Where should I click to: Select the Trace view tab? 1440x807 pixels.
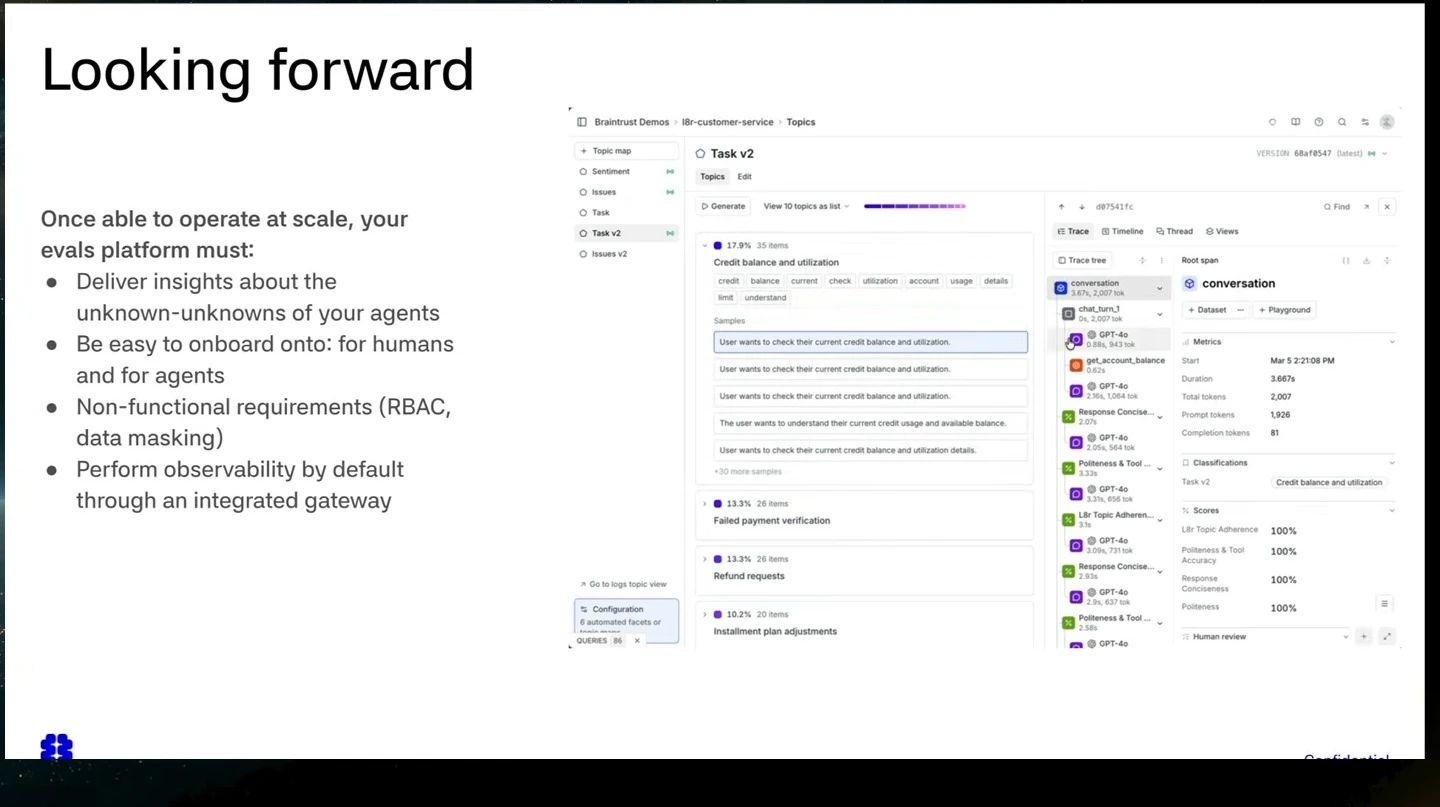pos(1073,231)
